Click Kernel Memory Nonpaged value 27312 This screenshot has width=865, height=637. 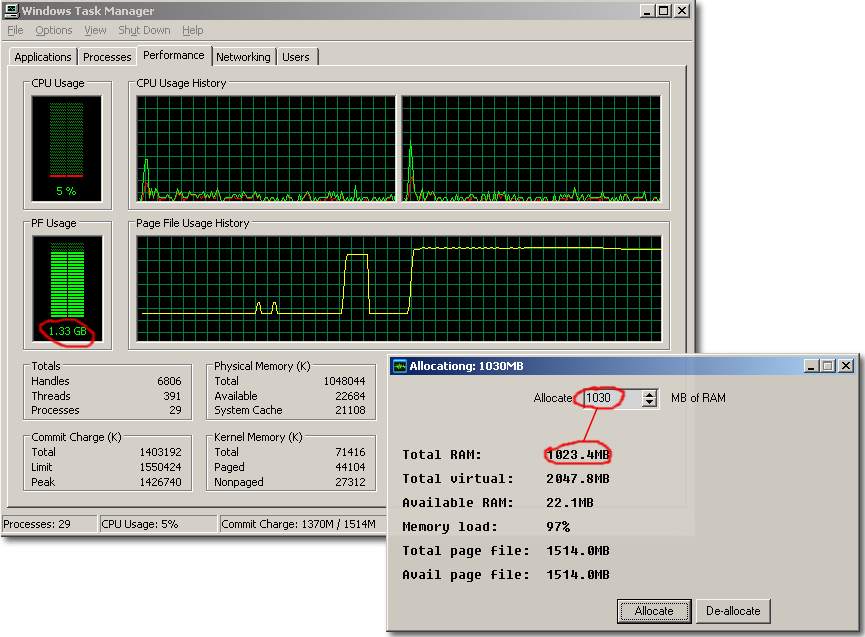[350, 482]
